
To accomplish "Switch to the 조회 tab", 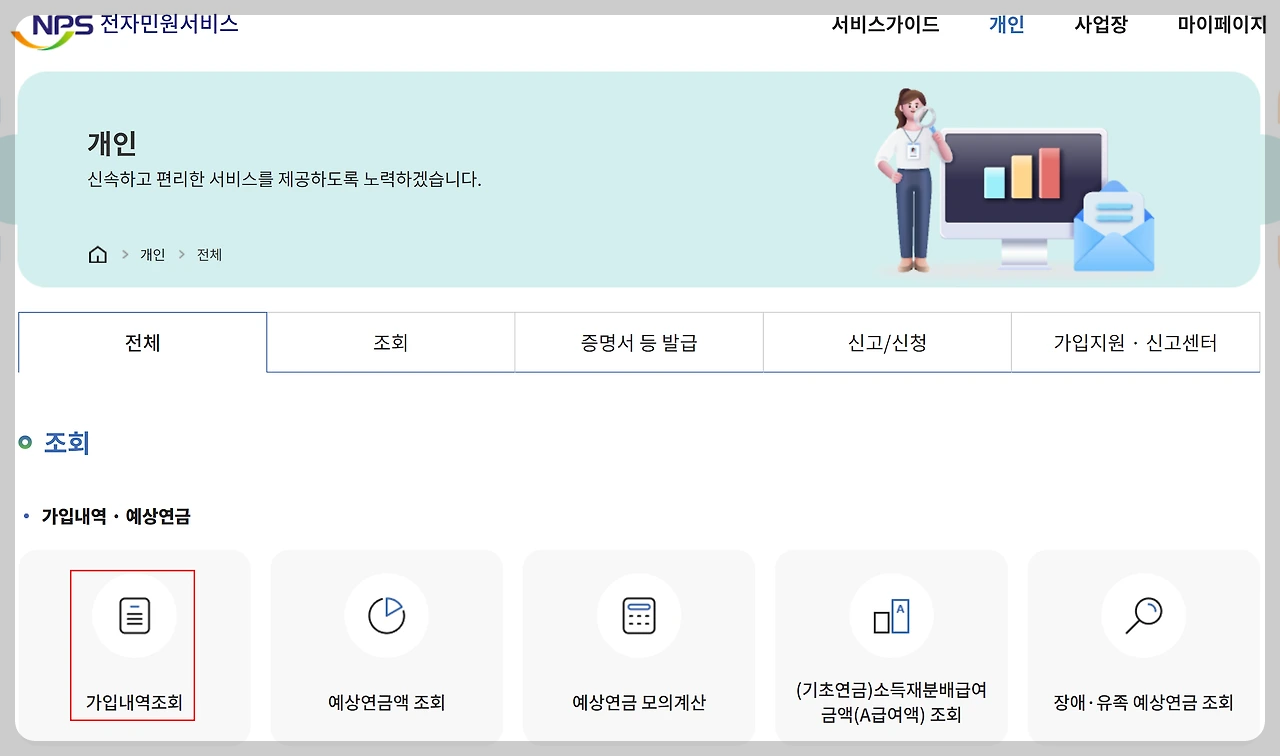I will click(x=390, y=342).
